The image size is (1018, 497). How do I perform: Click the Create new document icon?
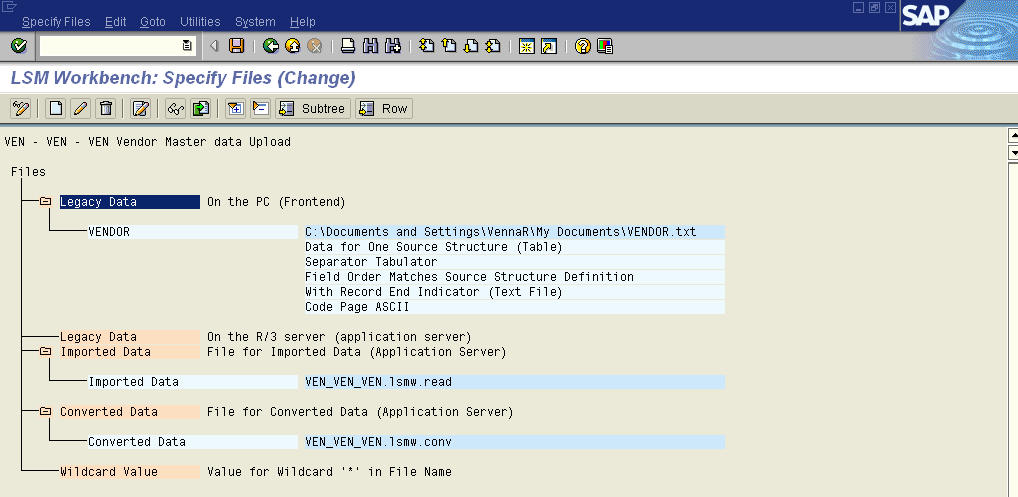(x=56, y=108)
